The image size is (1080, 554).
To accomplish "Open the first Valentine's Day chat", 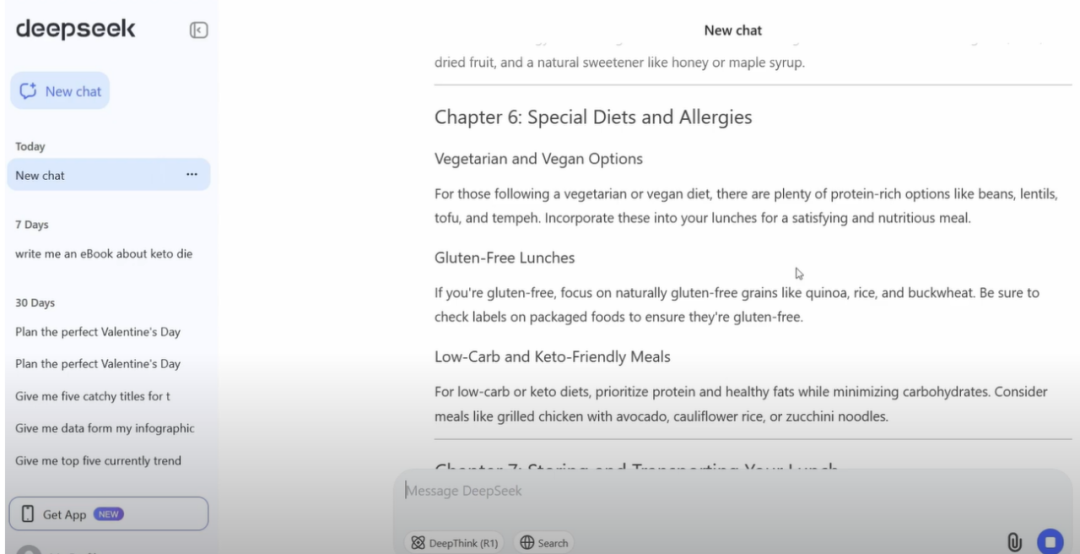I will point(98,332).
